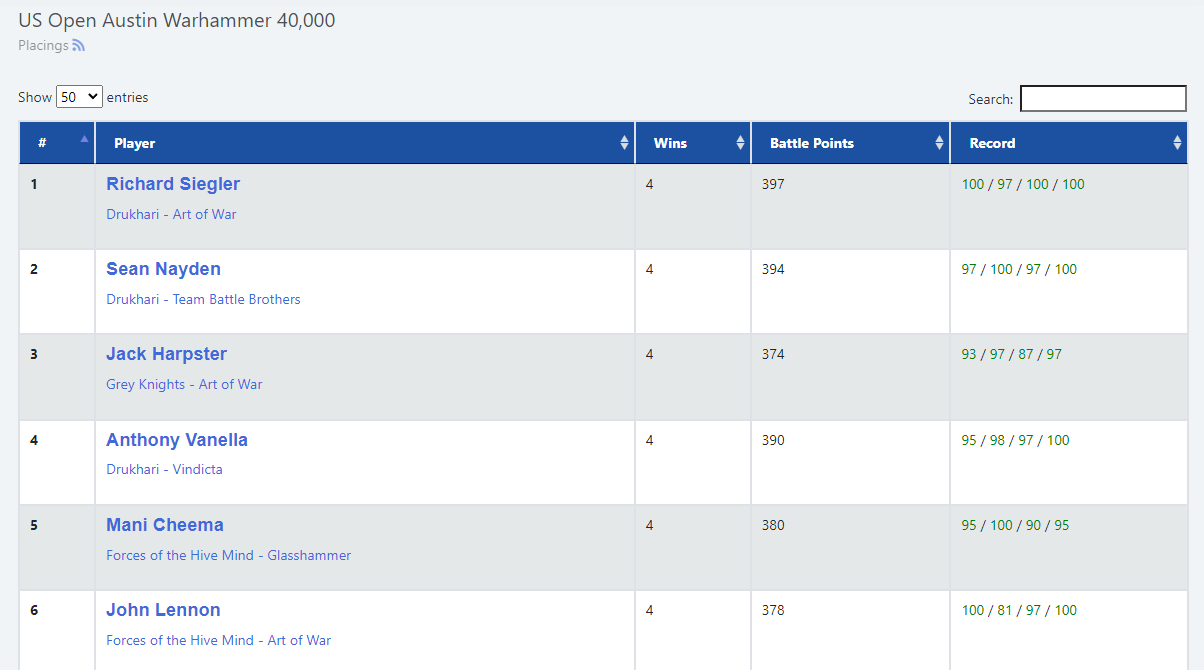
Task: View Mani Cheema's player page
Action: pyautogui.click(x=165, y=525)
